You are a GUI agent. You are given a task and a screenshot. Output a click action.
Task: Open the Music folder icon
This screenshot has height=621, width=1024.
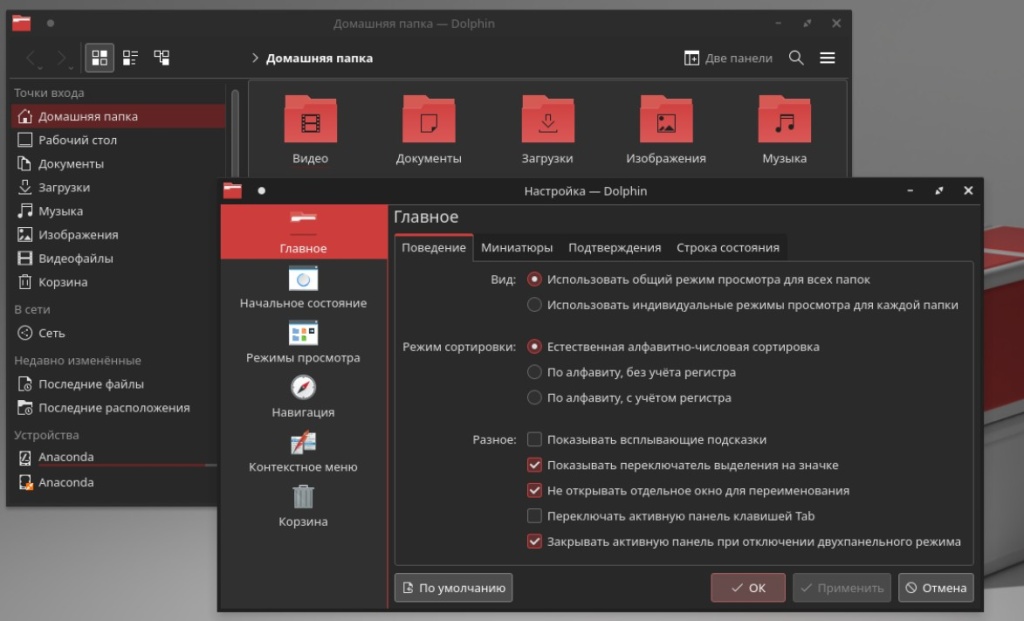click(784, 122)
